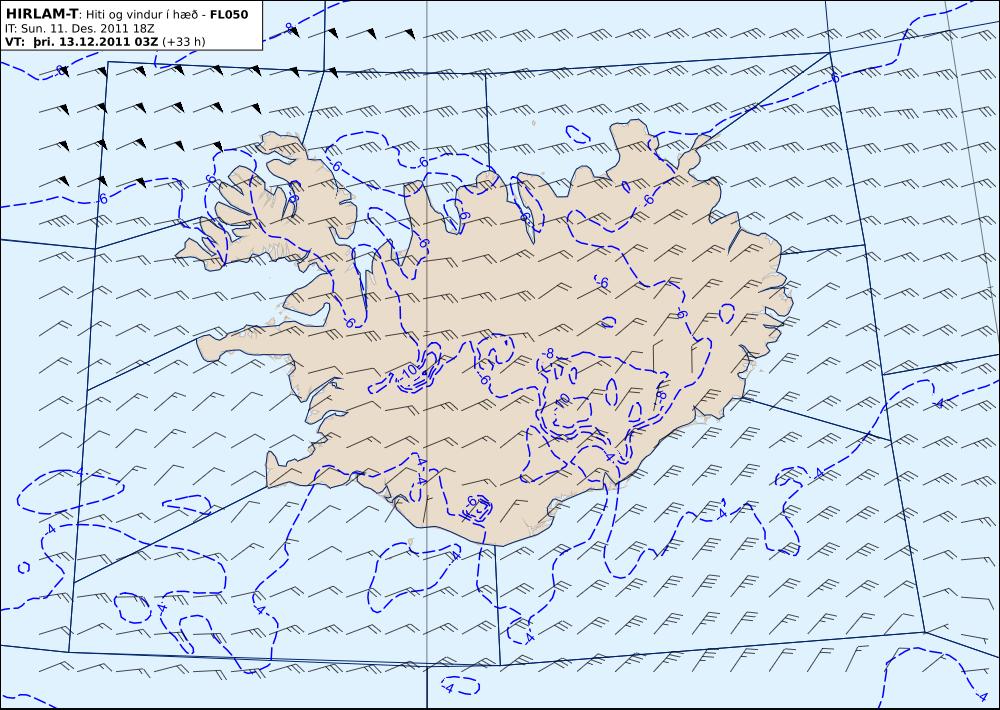Image resolution: width=1000 pixels, height=710 pixels.
Task: Click the valid time 'þri. 13.12.2011 03Z'
Action: tap(96, 42)
